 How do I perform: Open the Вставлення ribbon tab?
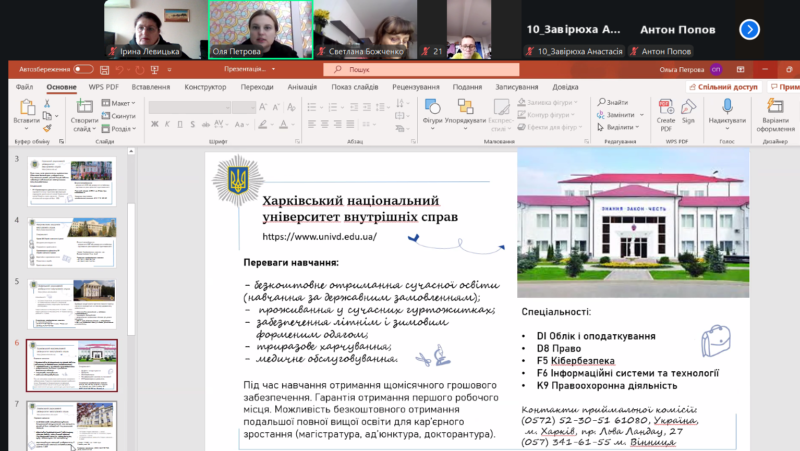pos(150,87)
